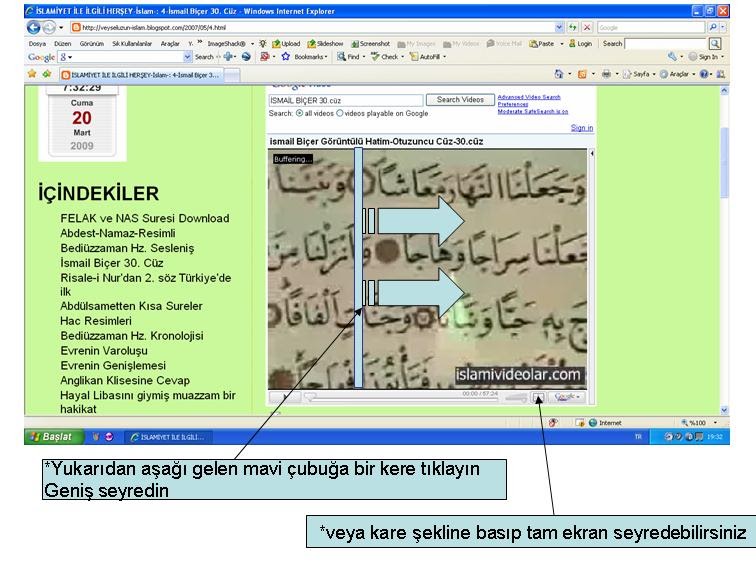Open Google toolbar wrench settings icon
The image size is (756, 567).
pyautogui.click(x=672, y=56)
